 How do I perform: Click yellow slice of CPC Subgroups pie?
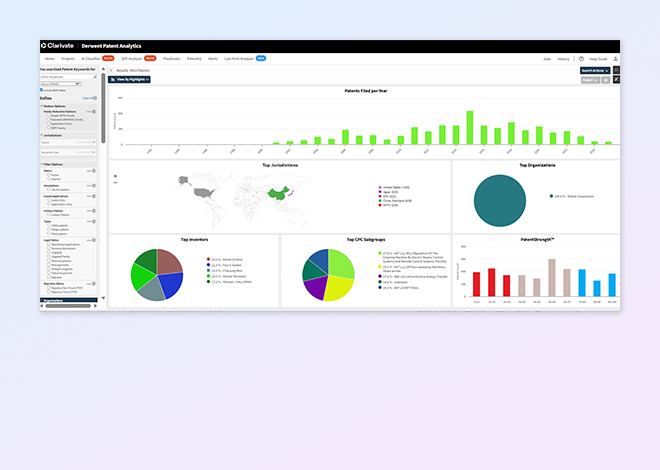[x=339, y=287]
